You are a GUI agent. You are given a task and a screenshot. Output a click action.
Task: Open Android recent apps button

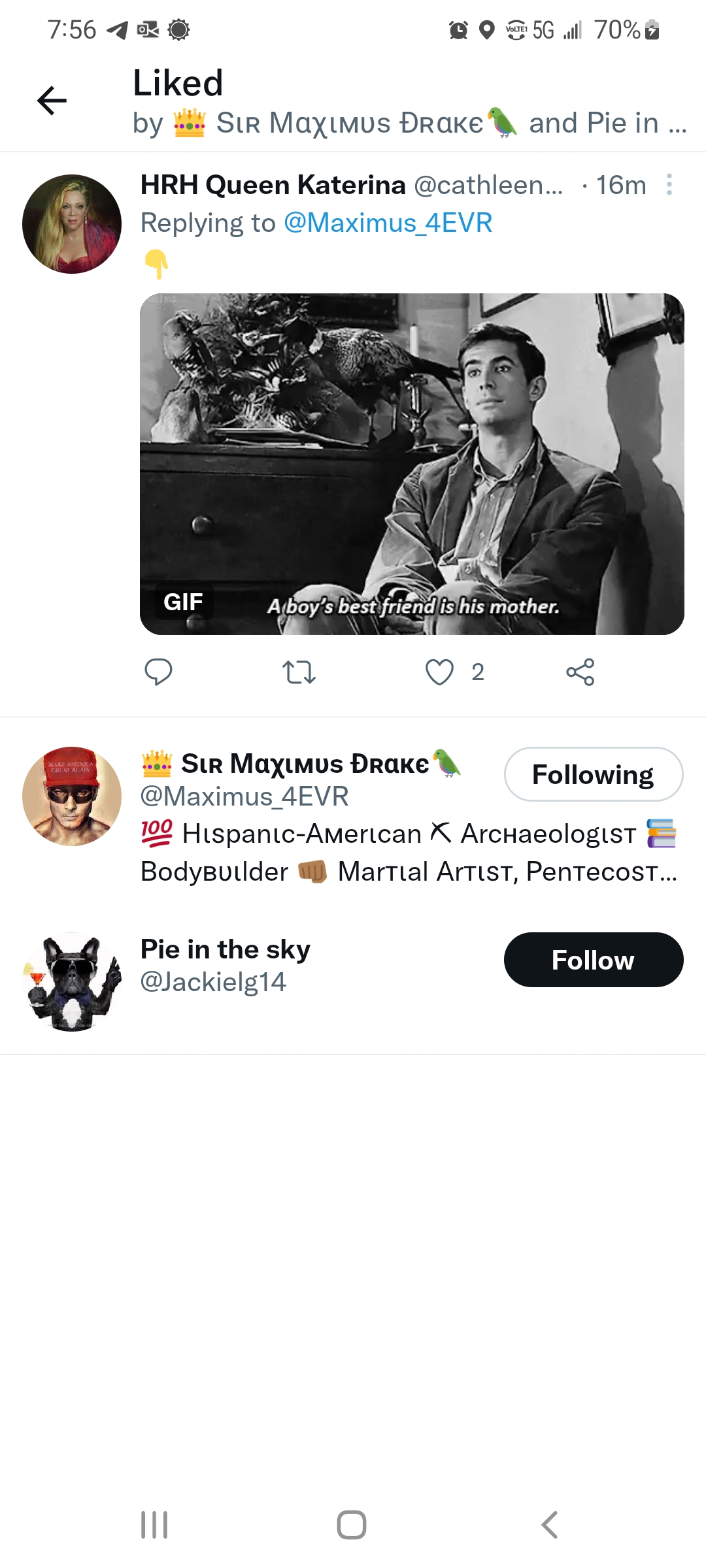(155, 1525)
